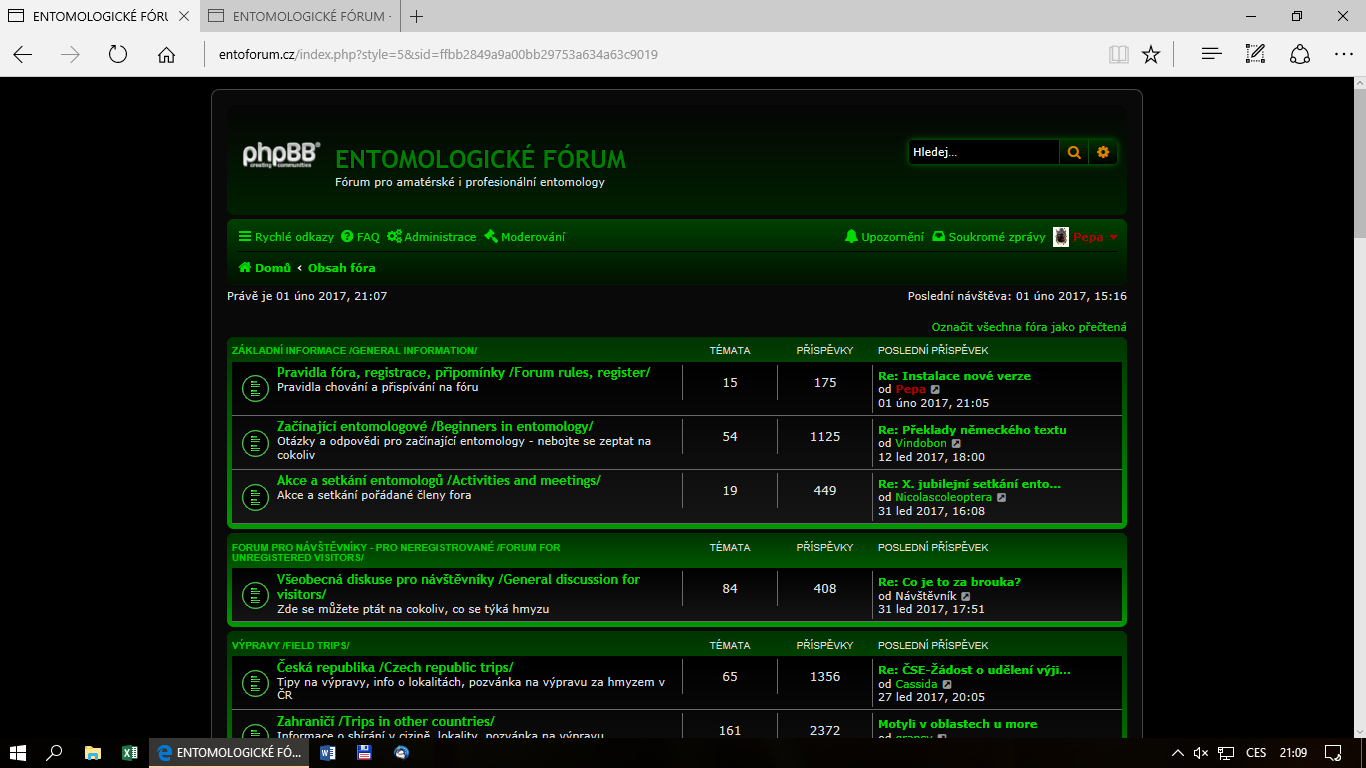Click the orange search magnifier button
Image resolution: width=1366 pixels, height=768 pixels.
click(x=1074, y=152)
